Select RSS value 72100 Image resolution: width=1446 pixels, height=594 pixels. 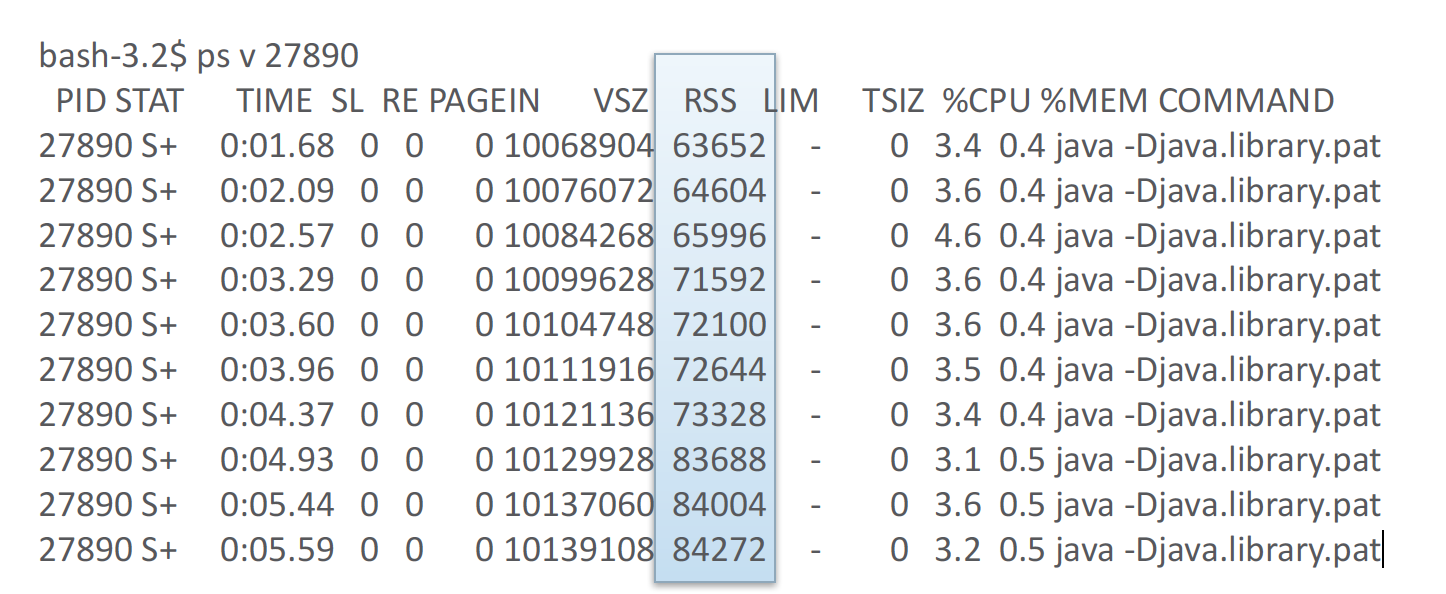point(719,325)
